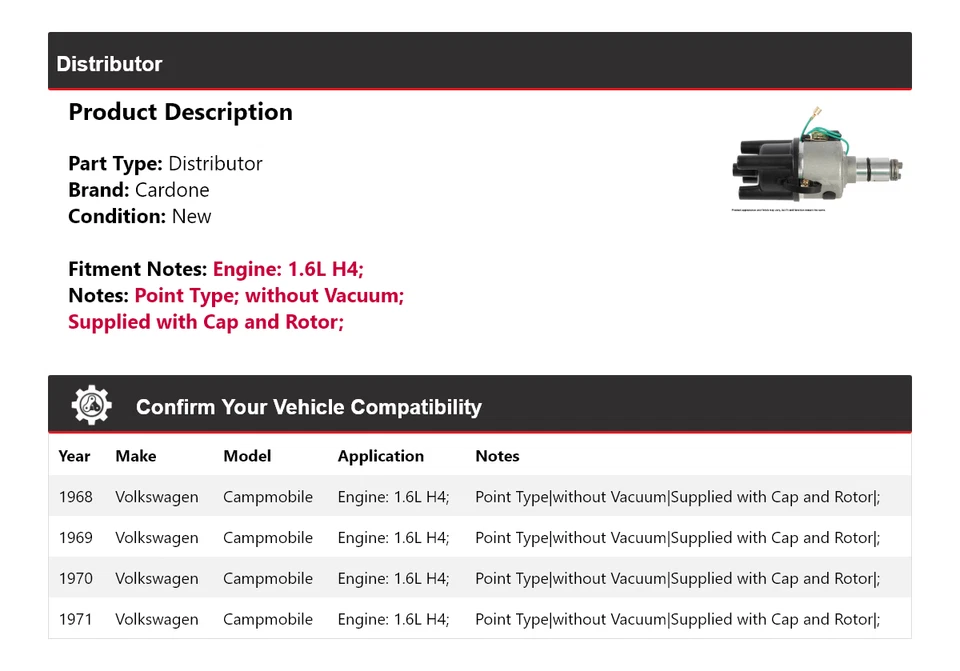Click Engine: 1.6L H4; in the 1971 row
960x671 pixels.
pyautogui.click(x=394, y=620)
